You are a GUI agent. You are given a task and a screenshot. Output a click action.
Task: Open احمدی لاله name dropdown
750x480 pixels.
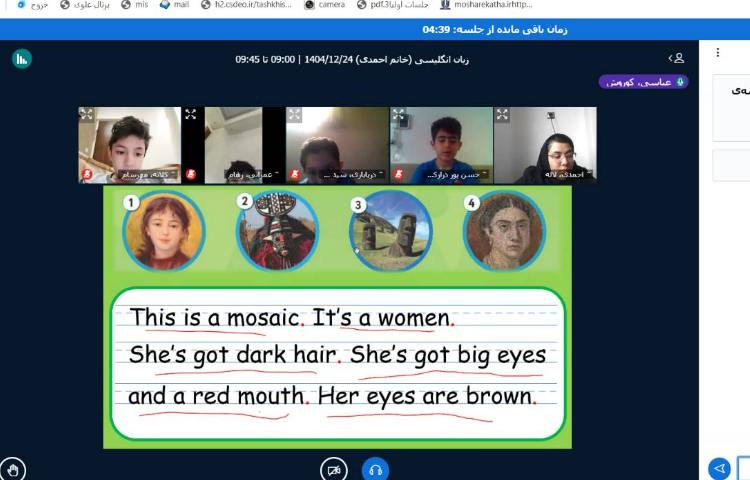(x=566, y=175)
